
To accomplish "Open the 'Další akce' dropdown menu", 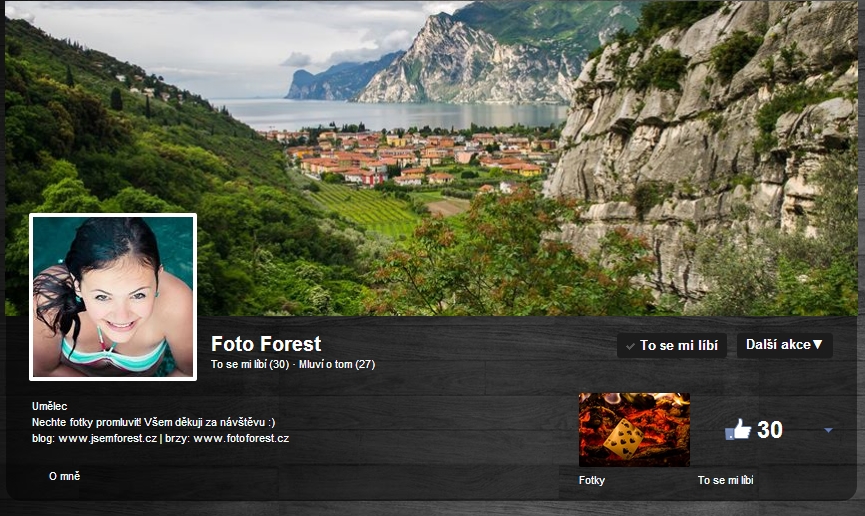I will coord(784,345).
